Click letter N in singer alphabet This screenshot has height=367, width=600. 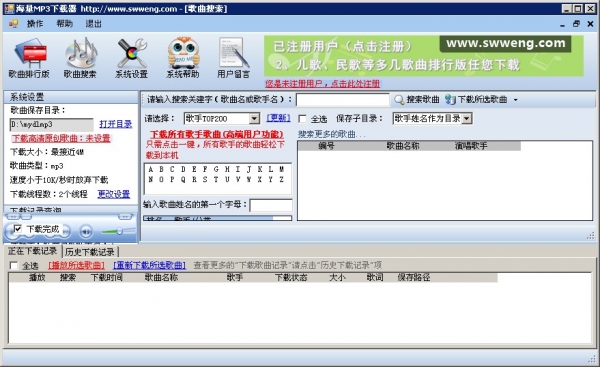coord(151,179)
